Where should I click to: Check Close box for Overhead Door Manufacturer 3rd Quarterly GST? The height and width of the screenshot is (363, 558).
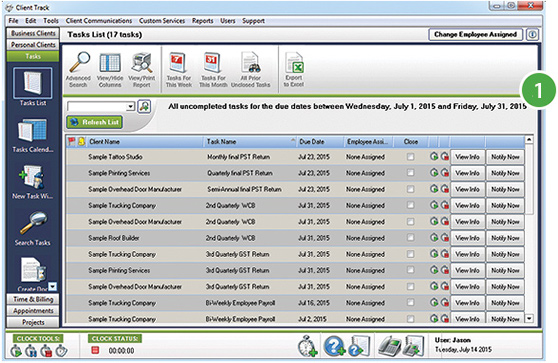(410, 286)
